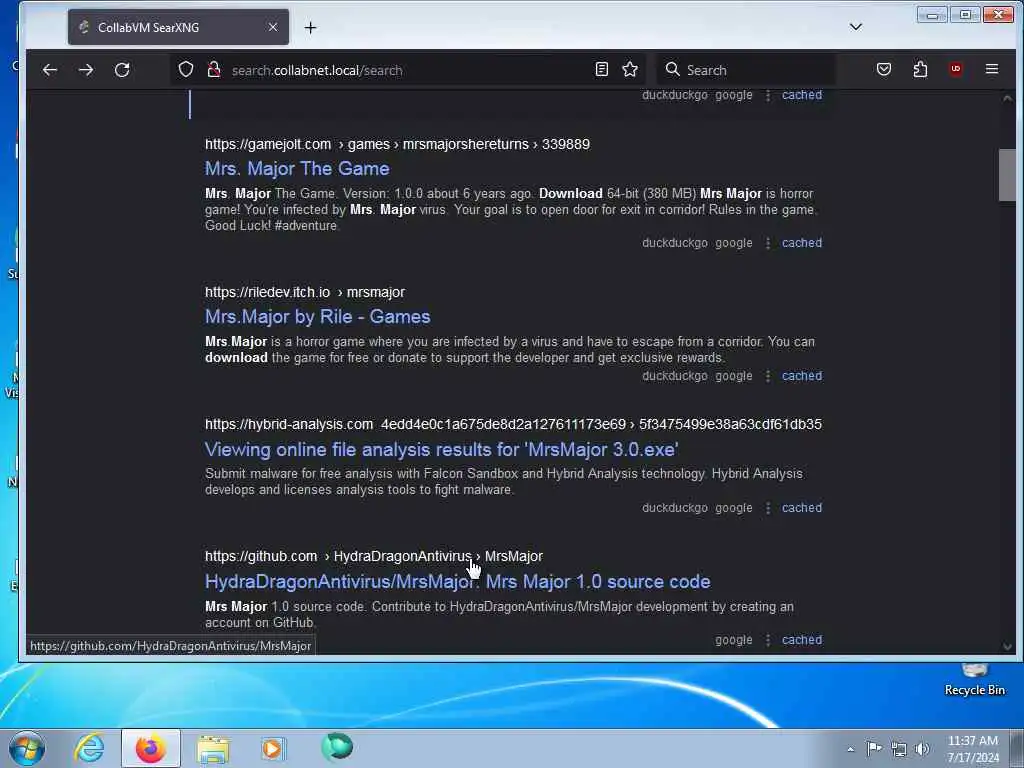Click the Firefox Search box

point(744,70)
